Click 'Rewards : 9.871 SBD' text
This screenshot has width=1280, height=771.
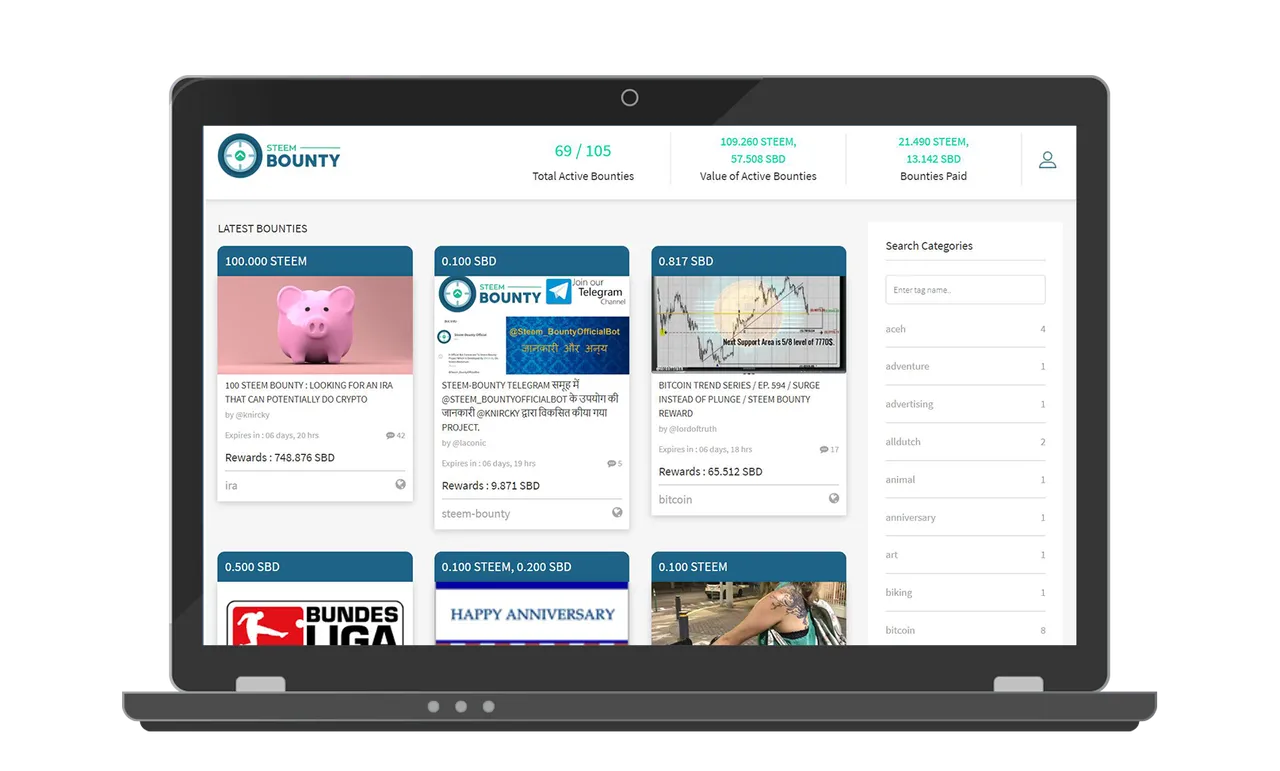(491, 486)
